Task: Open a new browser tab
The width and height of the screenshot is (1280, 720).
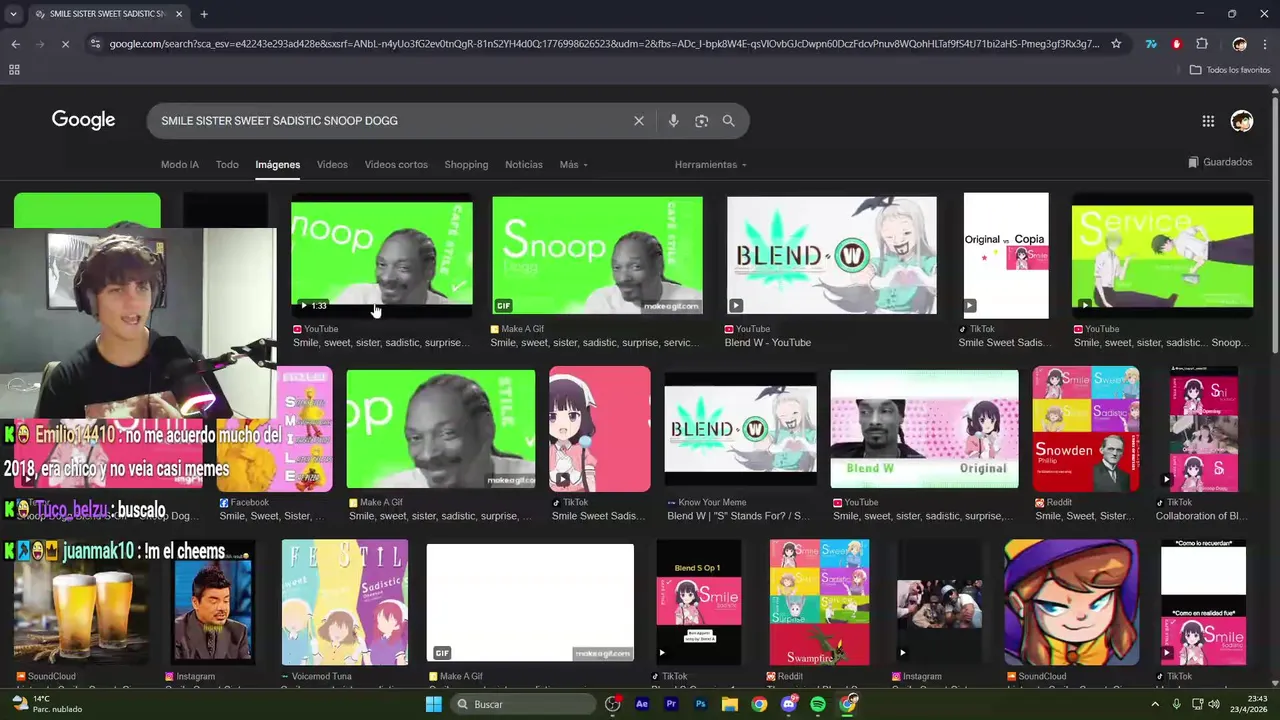Action: coord(204,14)
